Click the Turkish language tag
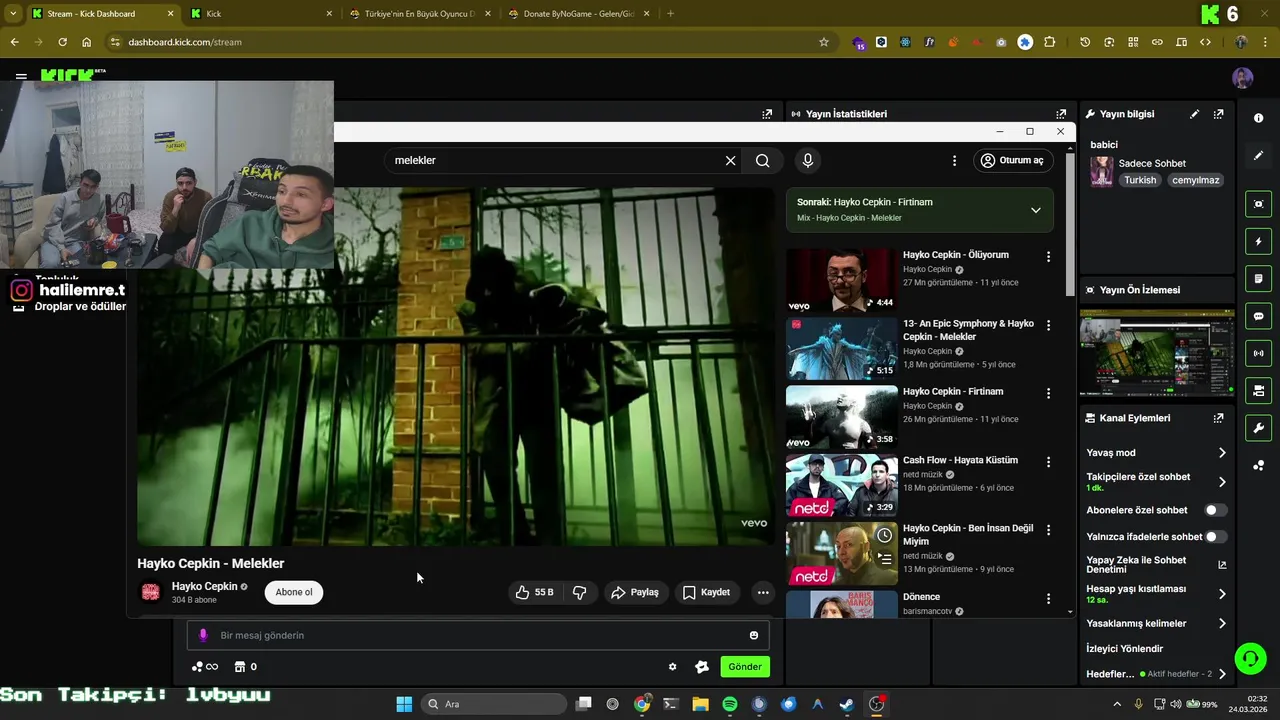Screen dimensions: 1280x720 (1139, 180)
